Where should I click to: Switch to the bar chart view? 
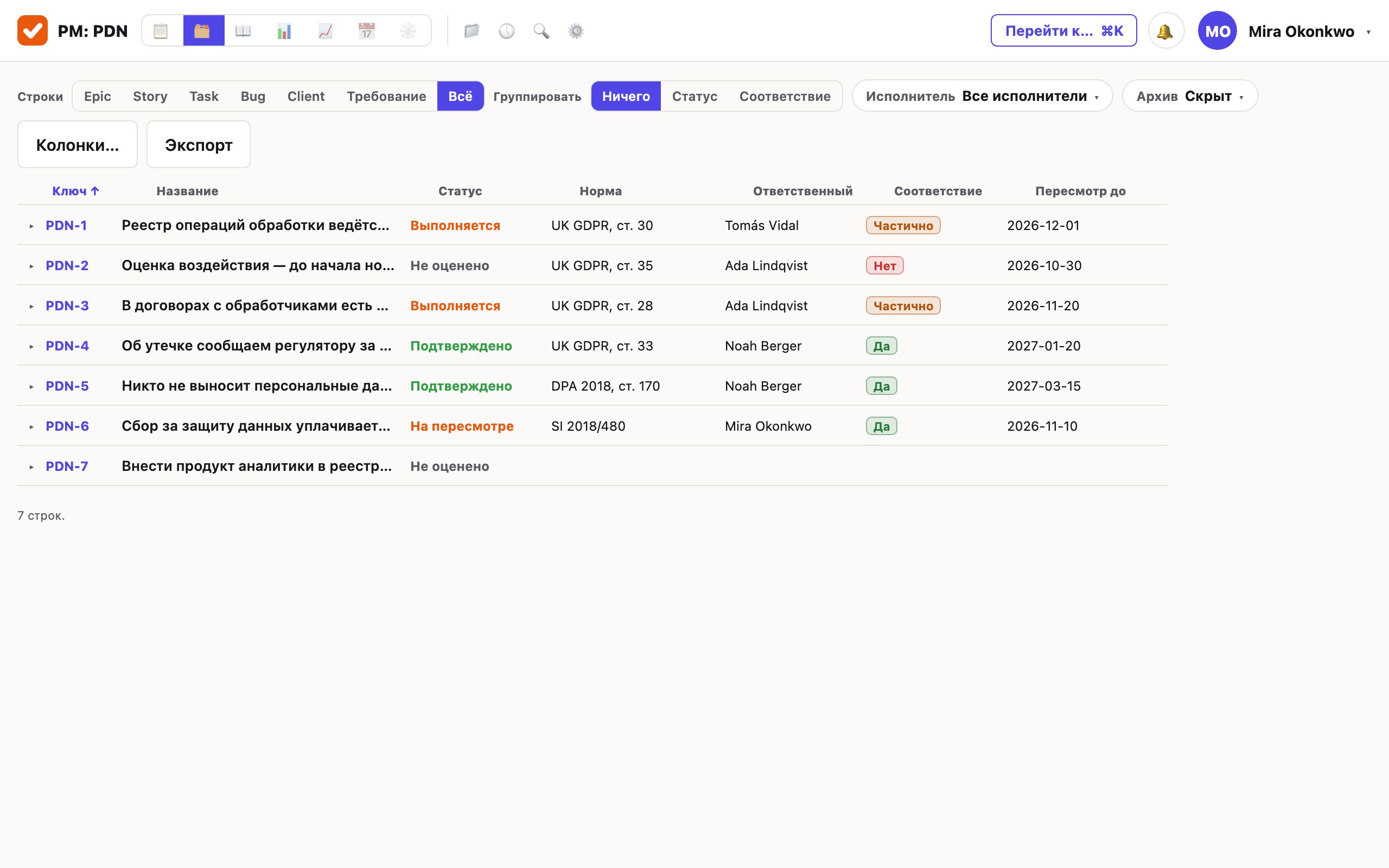(x=285, y=30)
